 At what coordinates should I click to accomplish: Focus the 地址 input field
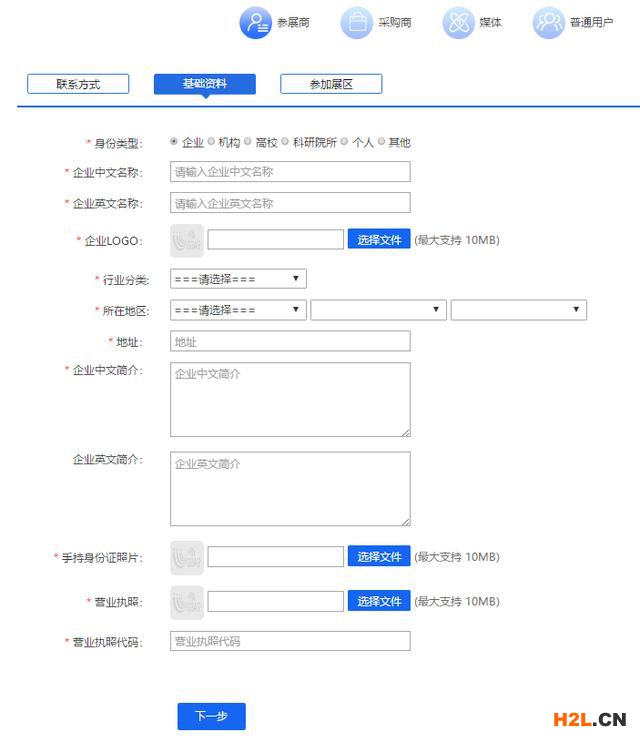click(290, 341)
